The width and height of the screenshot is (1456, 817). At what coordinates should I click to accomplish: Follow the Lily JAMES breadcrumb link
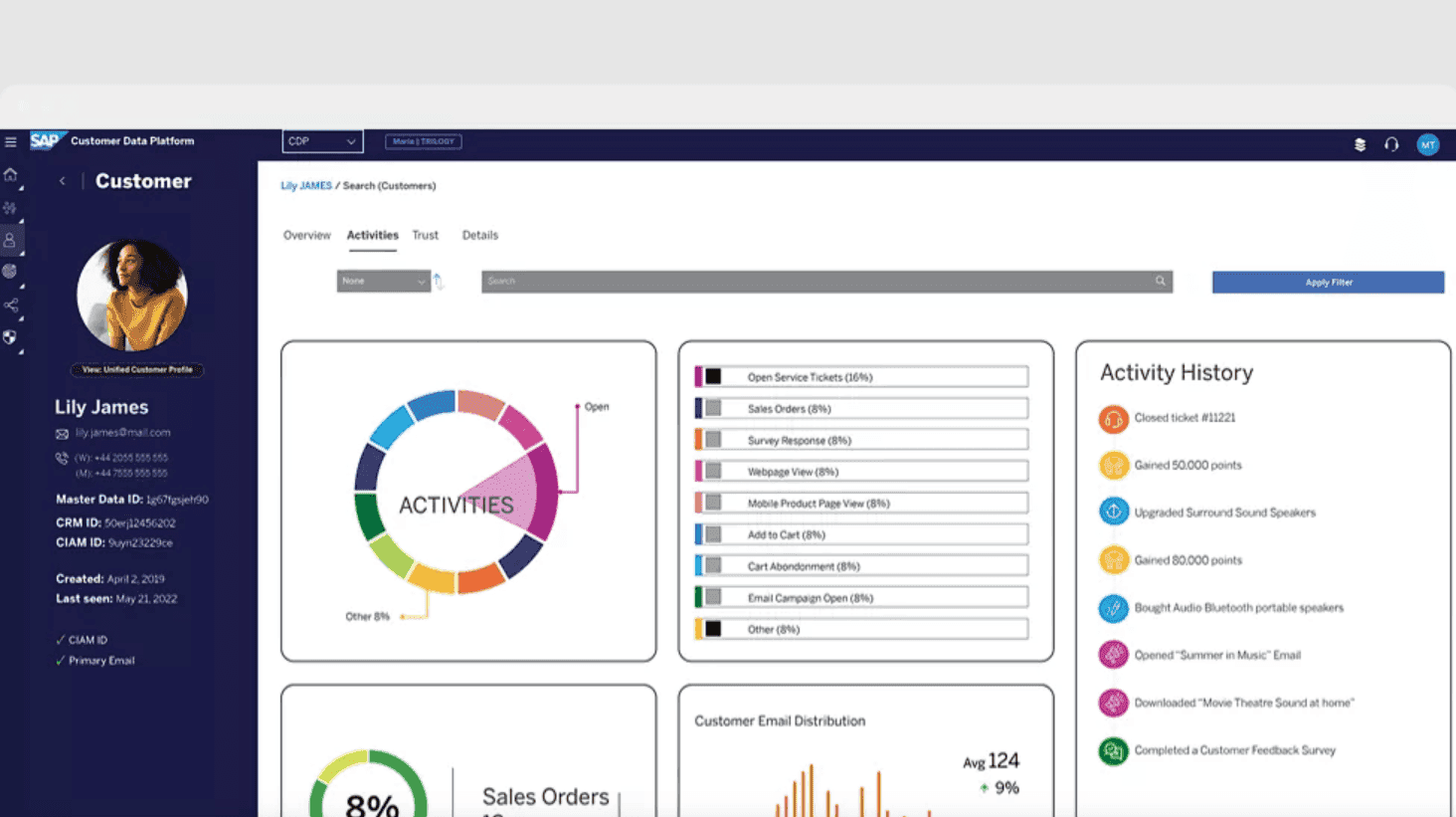point(305,185)
